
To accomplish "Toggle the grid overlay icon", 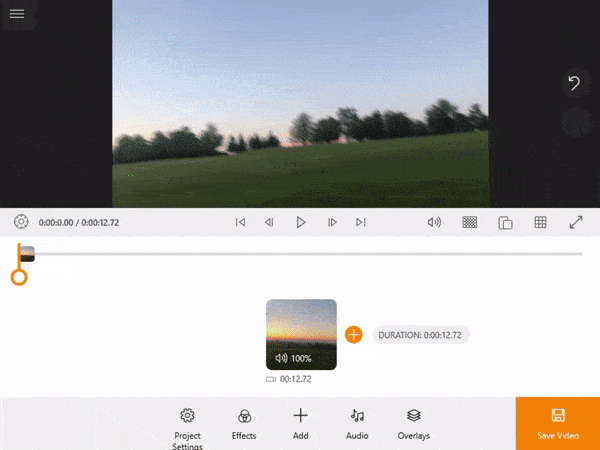I will [540, 222].
